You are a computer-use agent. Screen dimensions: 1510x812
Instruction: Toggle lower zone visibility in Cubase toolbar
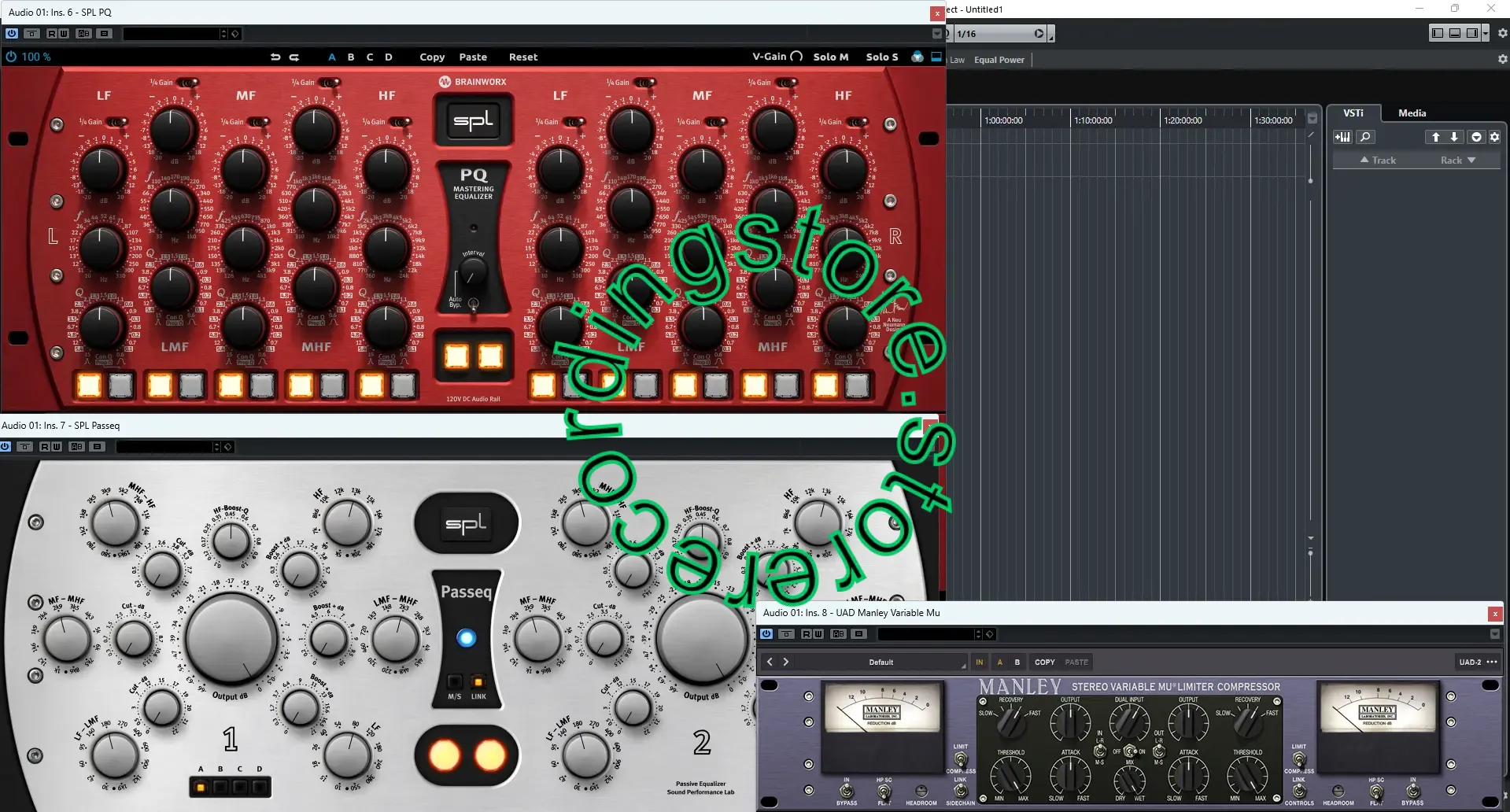1454,33
